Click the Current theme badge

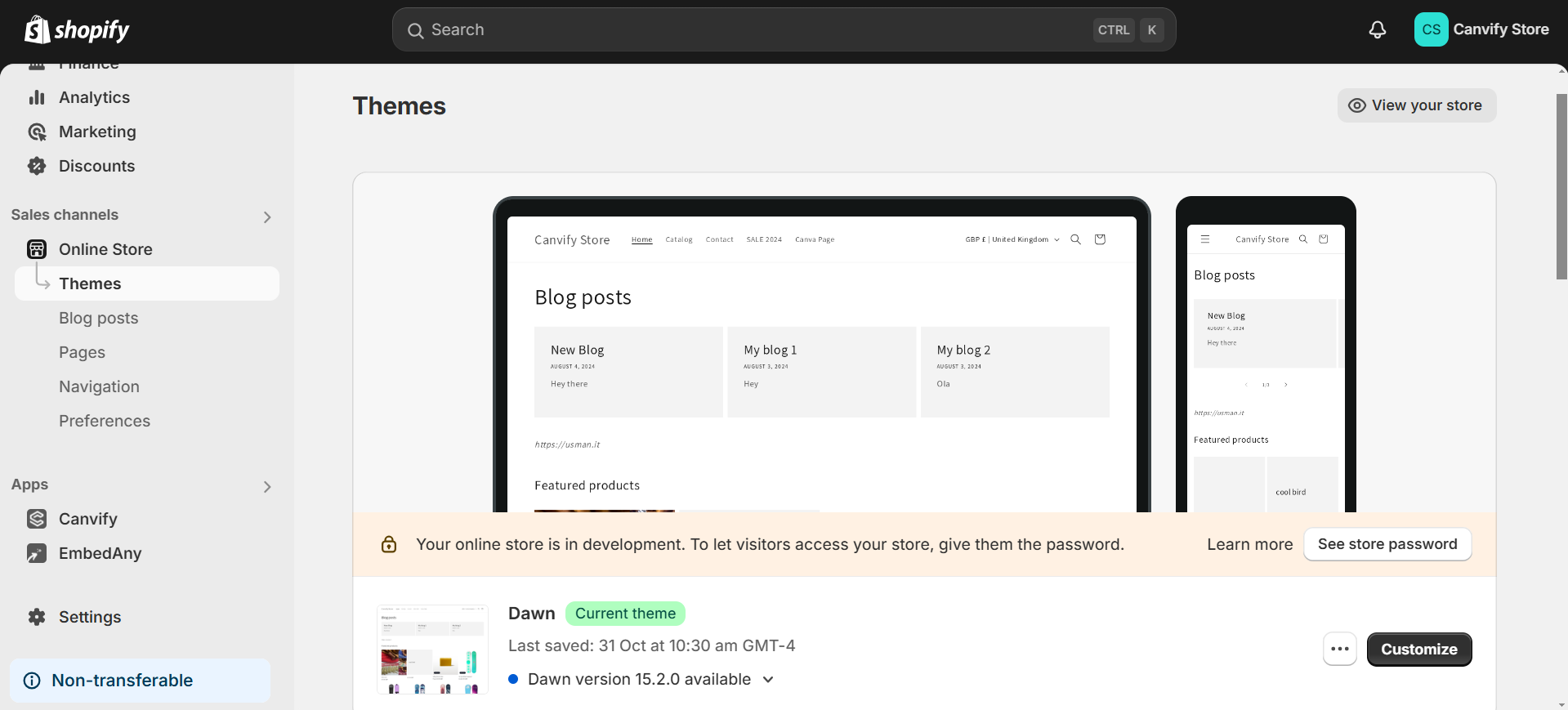(x=625, y=614)
